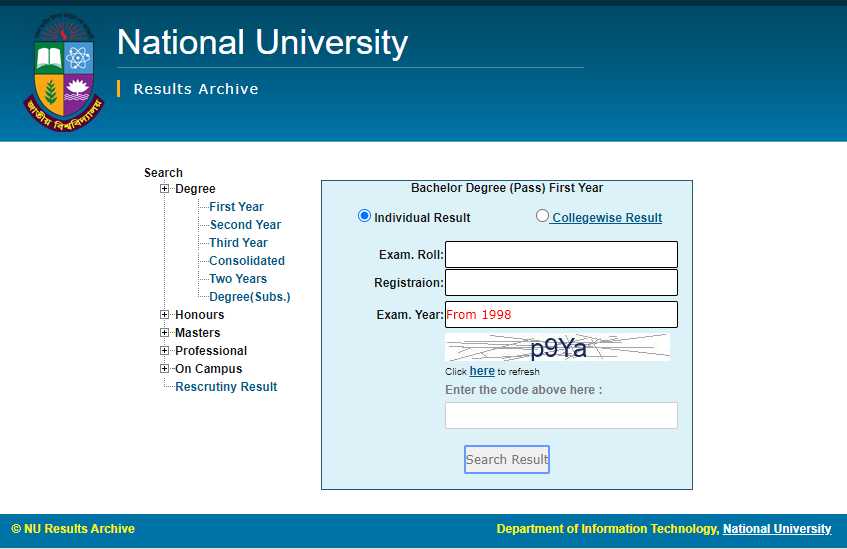
Task: Open First Year degree results
Action: point(236,207)
